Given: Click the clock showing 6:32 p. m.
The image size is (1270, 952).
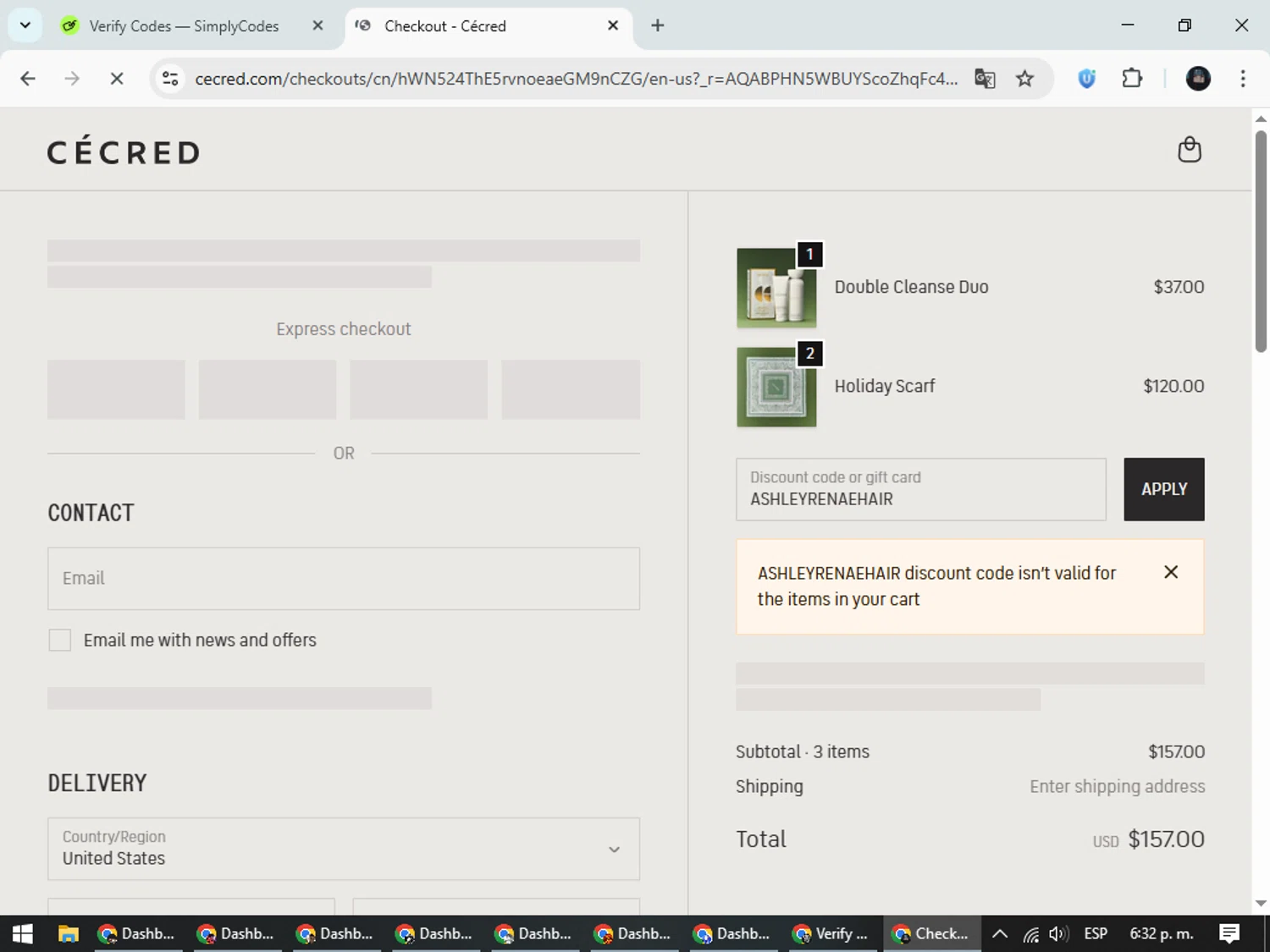Looking at the screenshot, I should 1162,933.
